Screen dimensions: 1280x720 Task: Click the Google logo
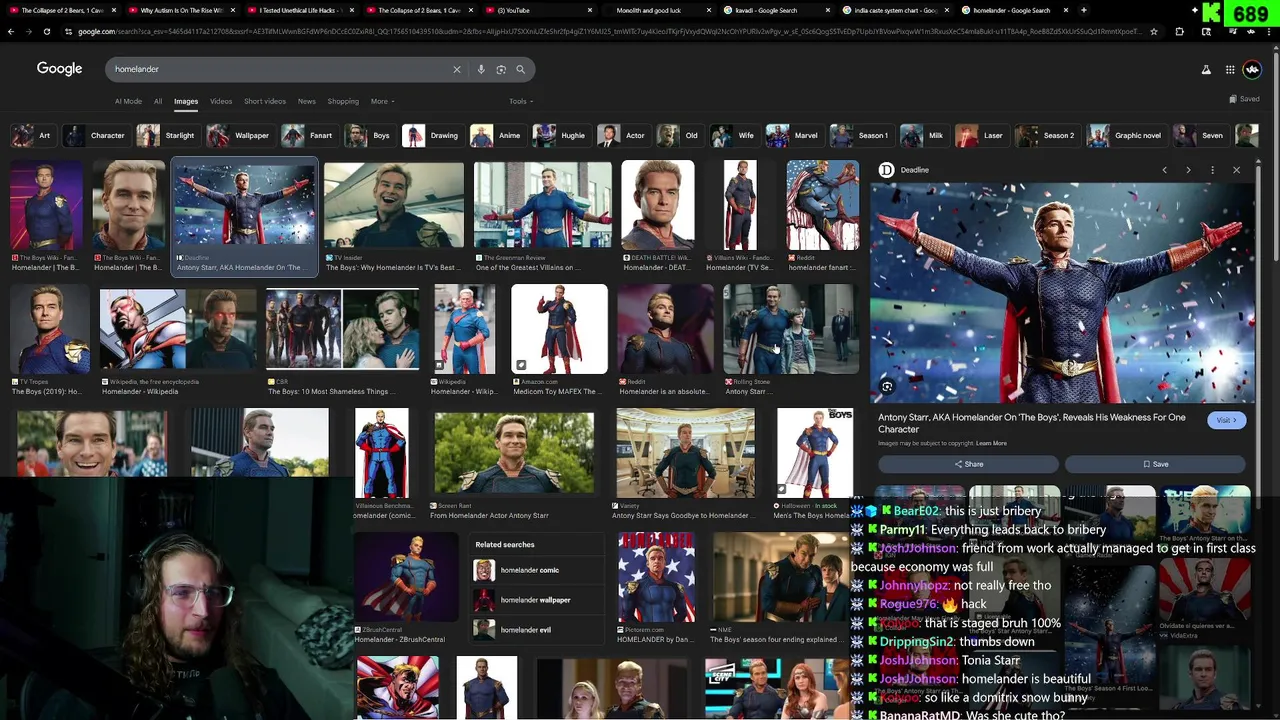(x=59, y=69)
